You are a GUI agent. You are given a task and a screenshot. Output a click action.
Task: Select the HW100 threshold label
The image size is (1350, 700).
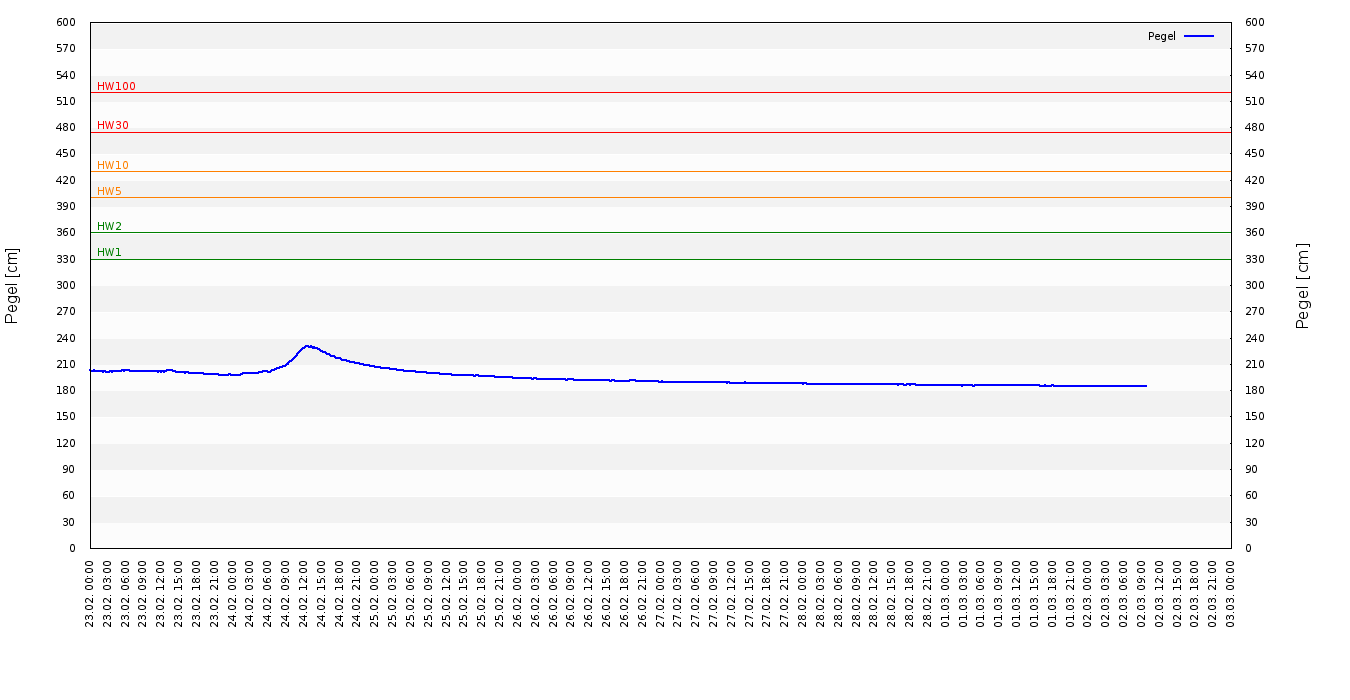[116, 86]
